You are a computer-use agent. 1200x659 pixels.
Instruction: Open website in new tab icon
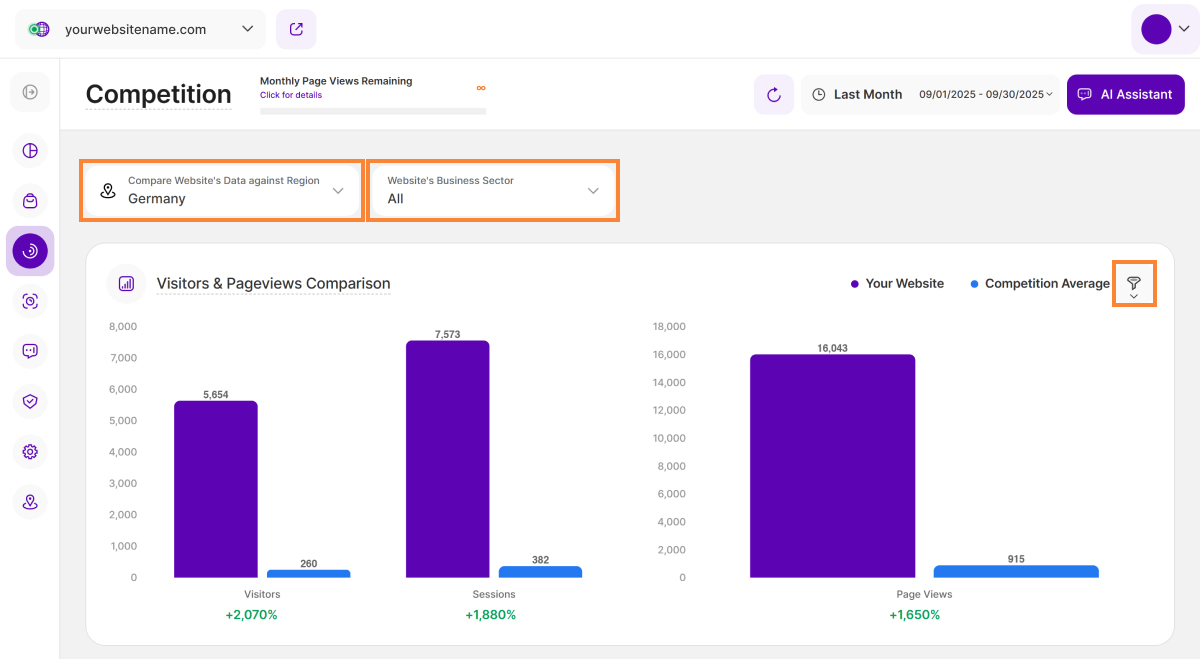(x=296, y=29)
